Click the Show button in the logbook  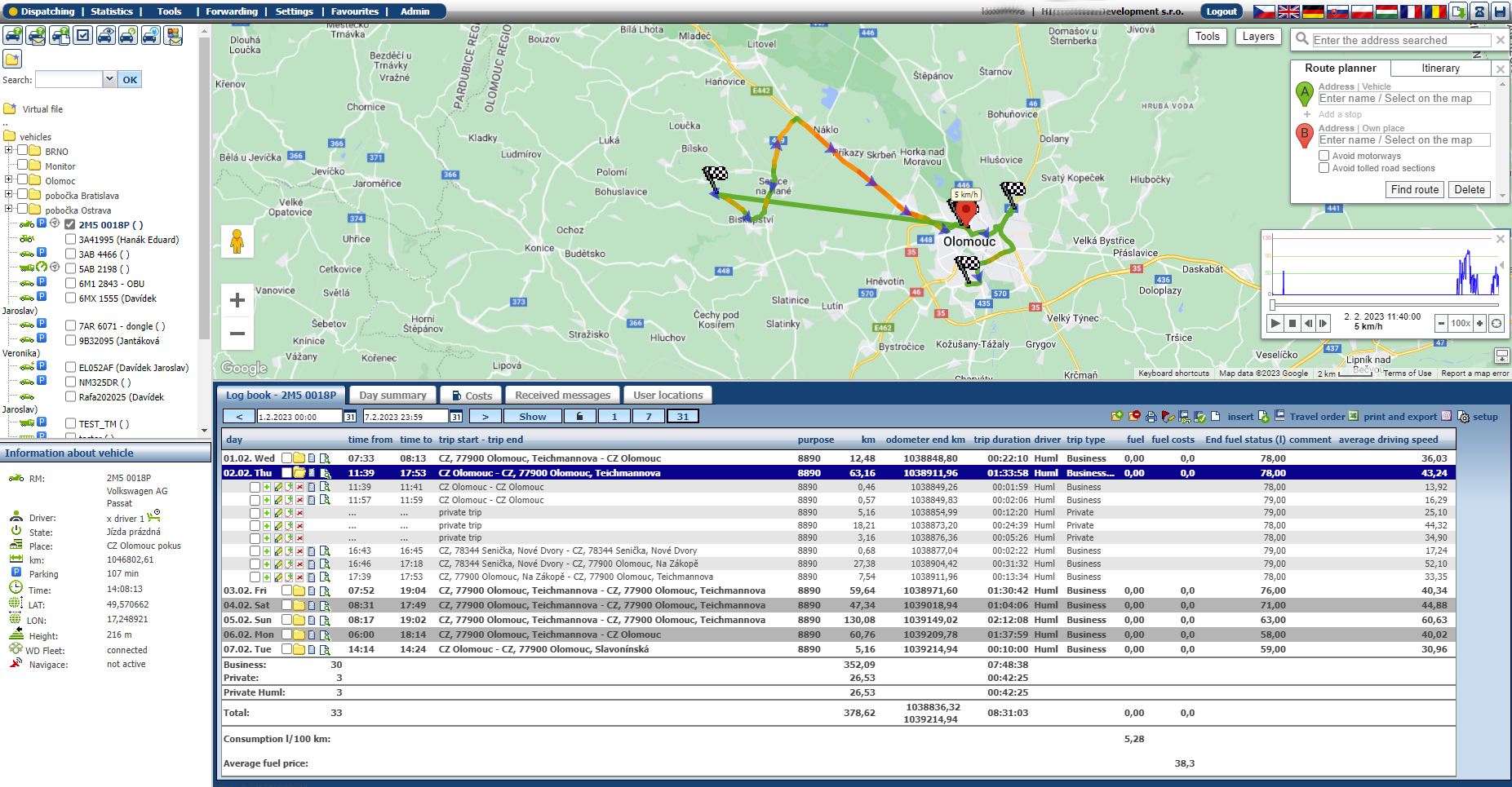(532, 416)
